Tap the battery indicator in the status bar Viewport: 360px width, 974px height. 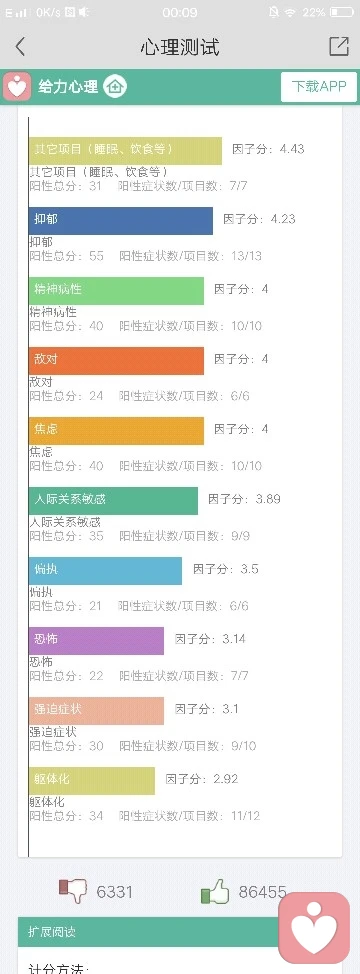point(342,12)
